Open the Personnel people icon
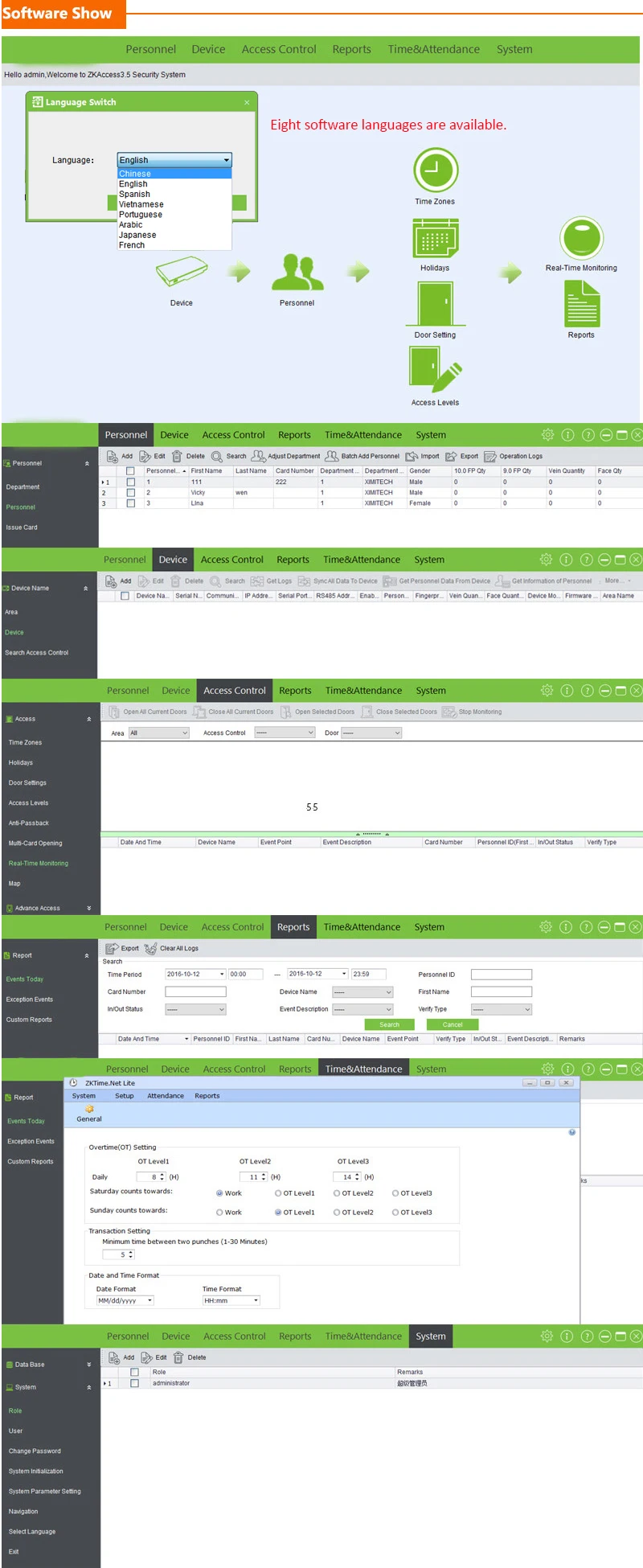 pos(297,272)
